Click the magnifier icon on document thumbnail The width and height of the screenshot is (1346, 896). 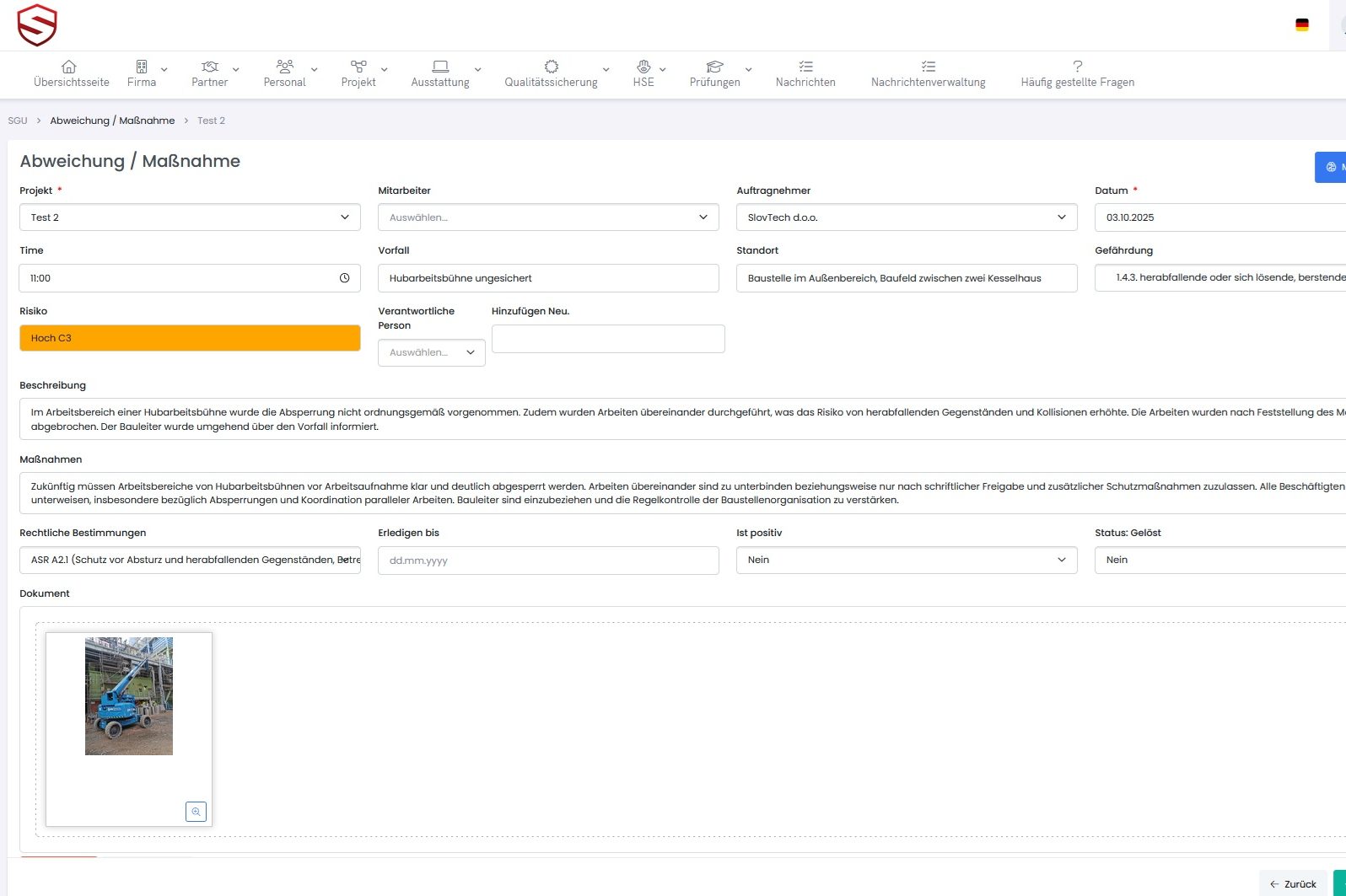point(196,812)
